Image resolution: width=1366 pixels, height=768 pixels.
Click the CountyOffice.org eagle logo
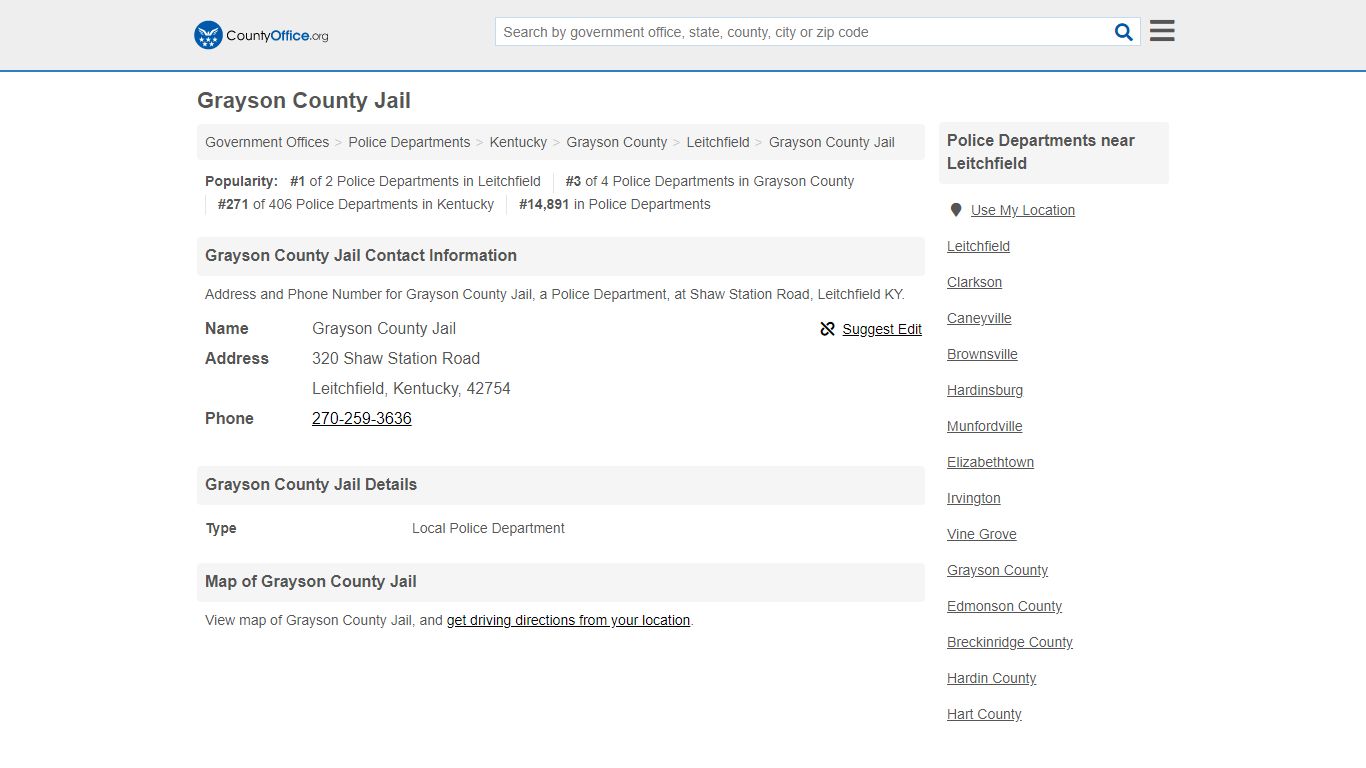pyautogui.click(x=208, y=35)
